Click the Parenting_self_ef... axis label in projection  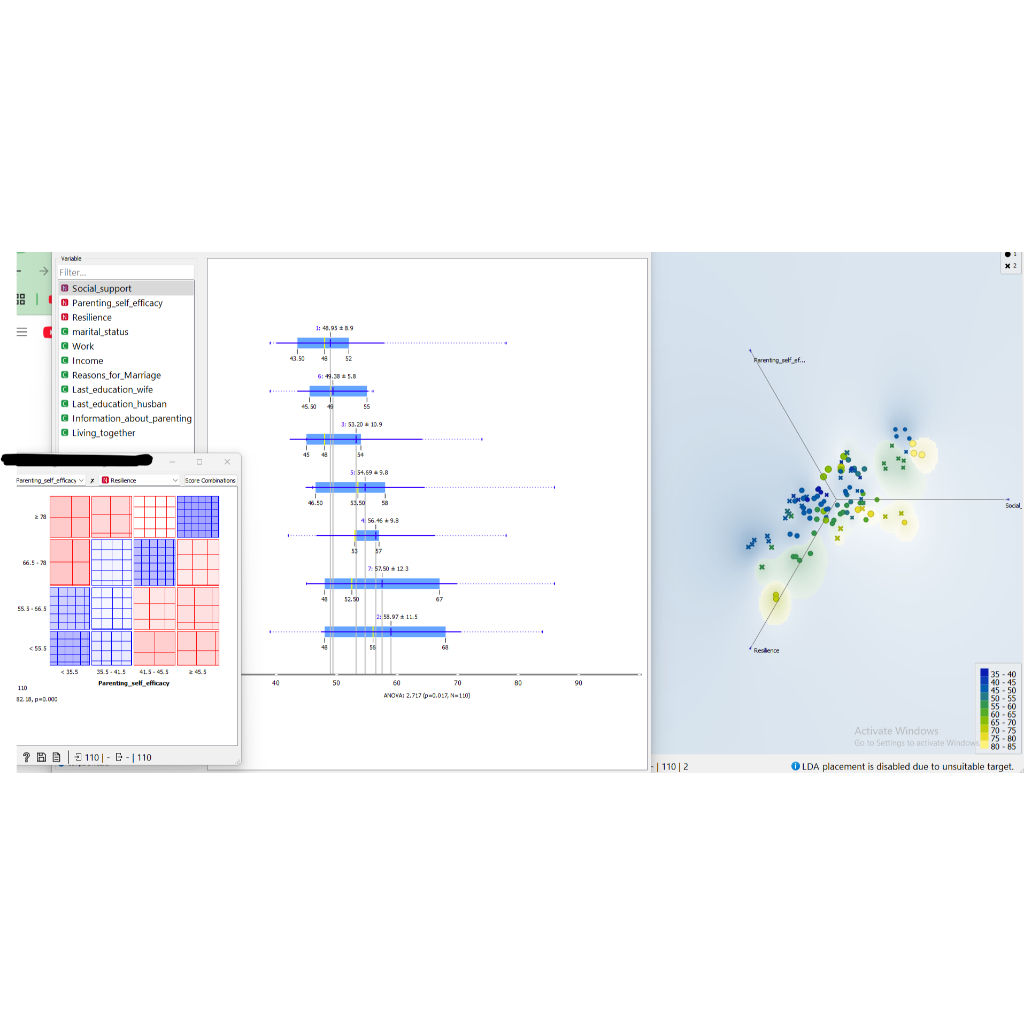click(779, 360)
